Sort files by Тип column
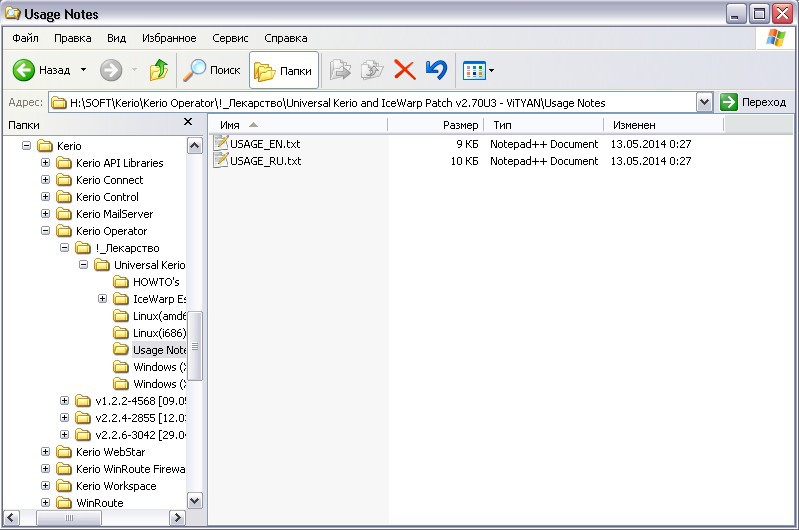Image resolution: width=799 pixels, height=530 pixels. coord(543,125)
